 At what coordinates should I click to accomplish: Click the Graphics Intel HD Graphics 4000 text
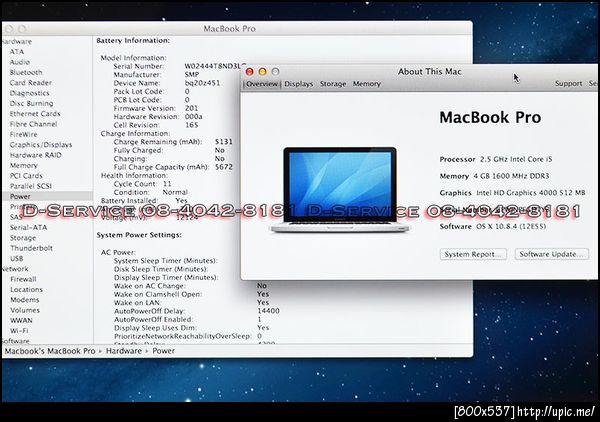(512, 193)
